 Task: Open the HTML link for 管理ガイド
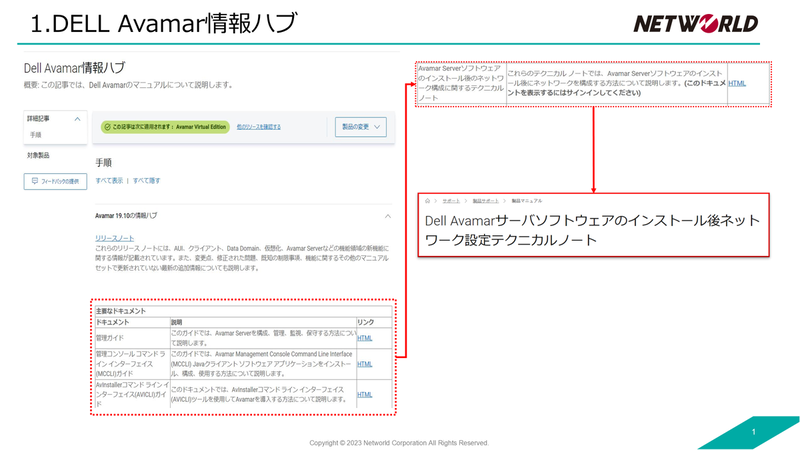point(364,338)
